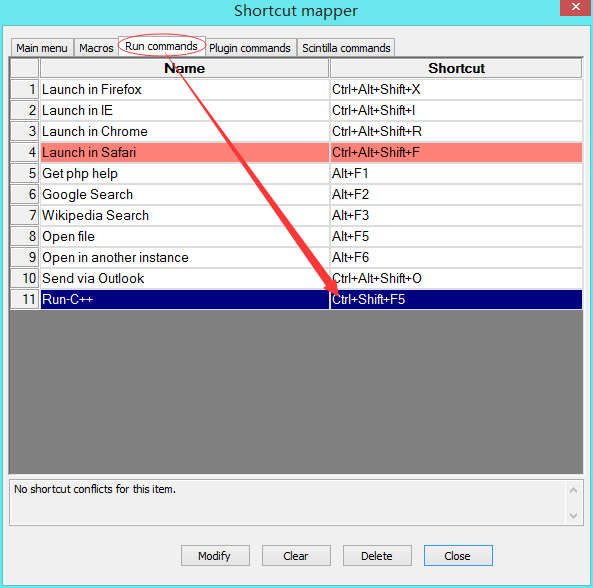Click the Close button at bottom
Screen dimensions: 593x588
458,555
